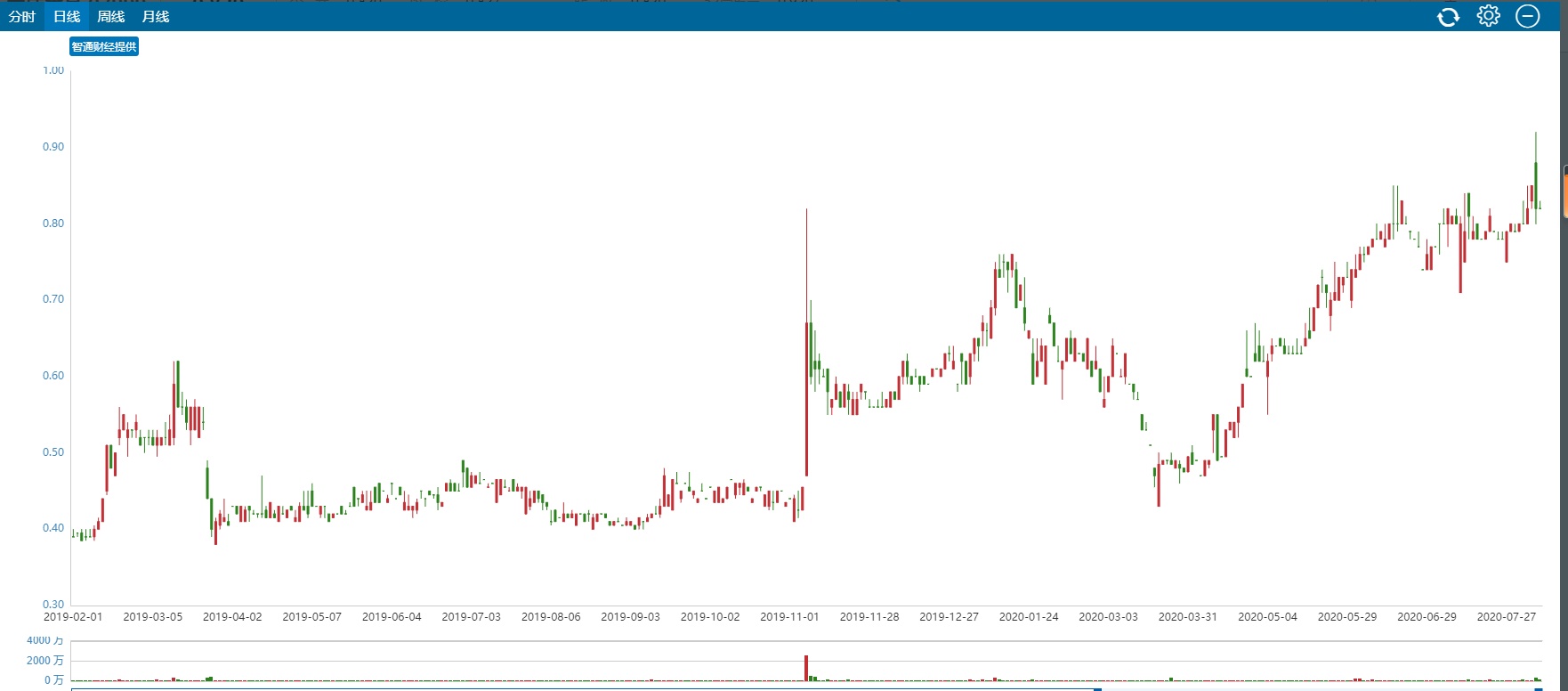
Task: Click the 2020-05-29 date label
Action: click(1347, 617)
